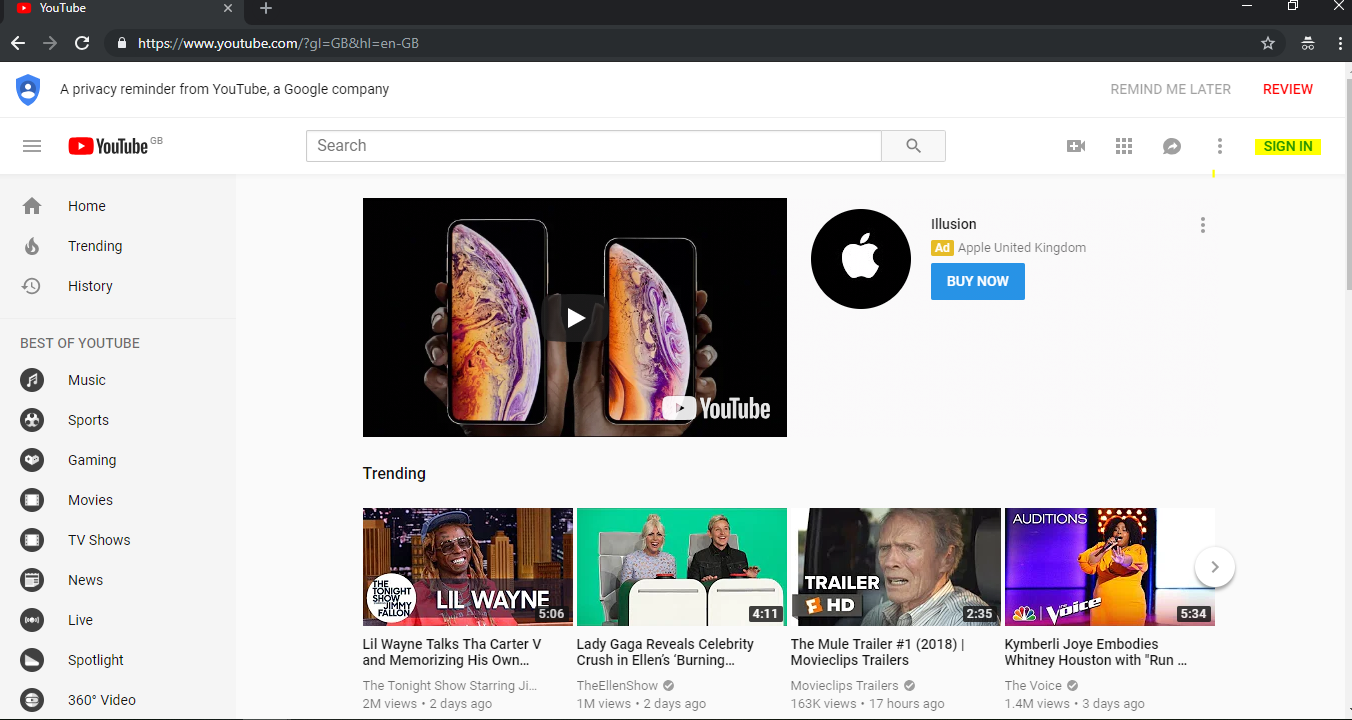The height and width of the screenshot is (720, 1352).
Task: Open the hamburger guide menu
Action: coord(32,146)
